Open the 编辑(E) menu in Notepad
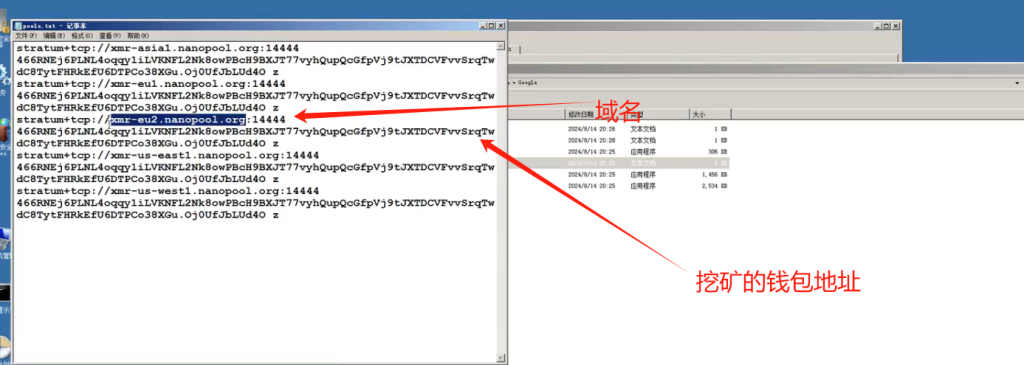This screenshot has width=1024, height=365. coord(54,35)
